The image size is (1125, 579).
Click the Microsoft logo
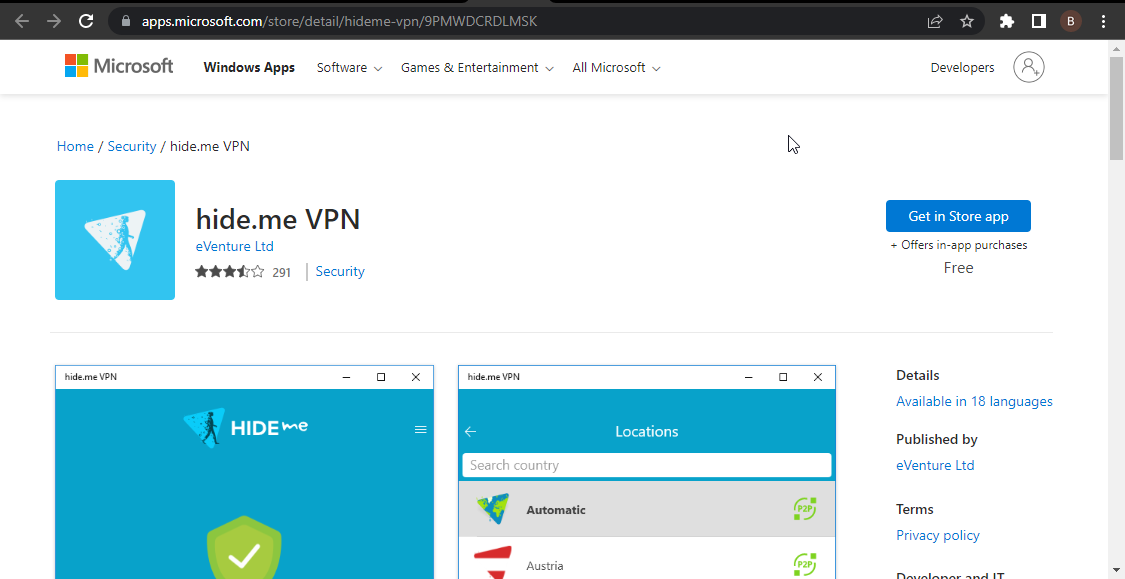pos(119,67)
